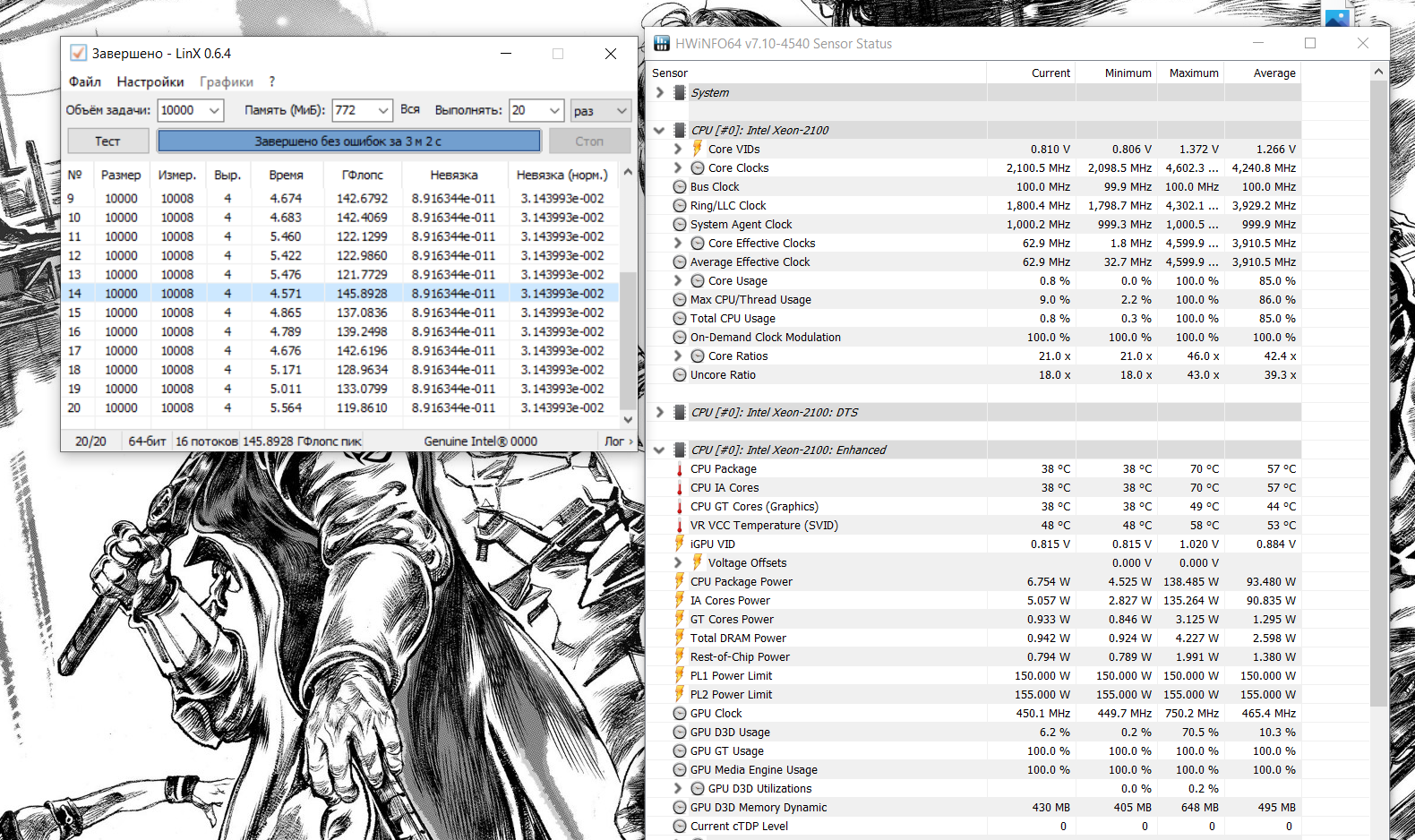This screenshot has height=840, width=1415.
Task: Click the icon next to Max CPU/Thread Usage
Action: (680, 299)
